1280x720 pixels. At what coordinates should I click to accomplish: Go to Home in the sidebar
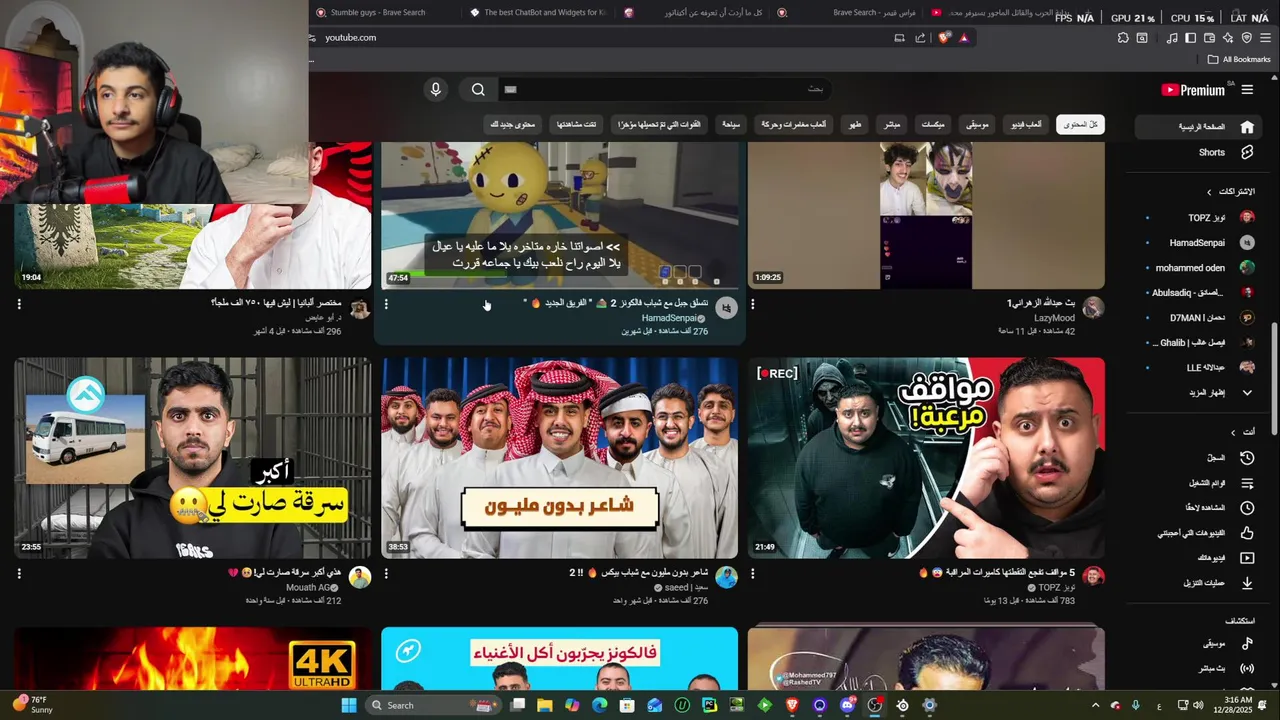[x=1196, y=127]
